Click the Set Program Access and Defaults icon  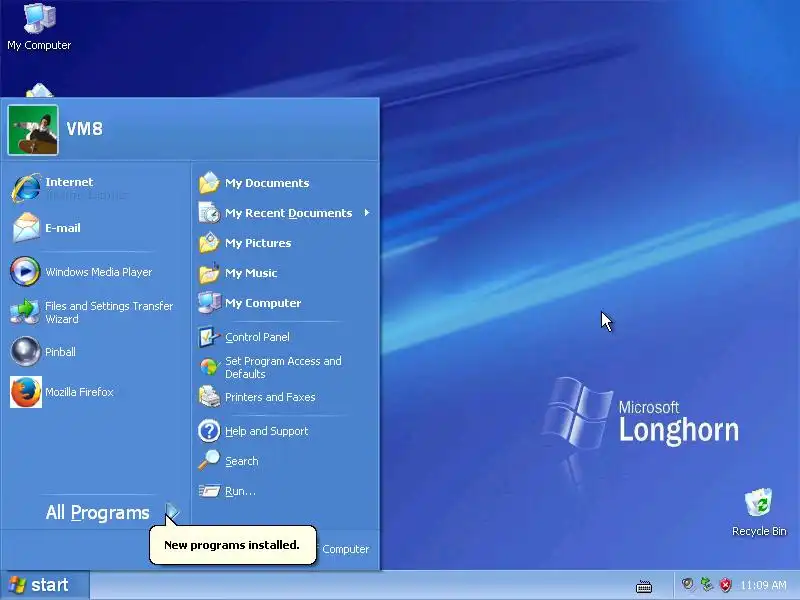pyautogui.click(x=209, y=367)
